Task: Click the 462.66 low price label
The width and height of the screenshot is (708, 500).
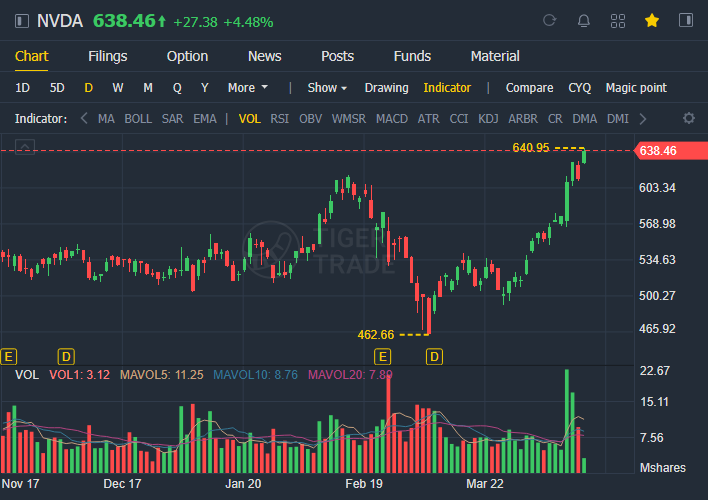Action: tap(376, 335)
